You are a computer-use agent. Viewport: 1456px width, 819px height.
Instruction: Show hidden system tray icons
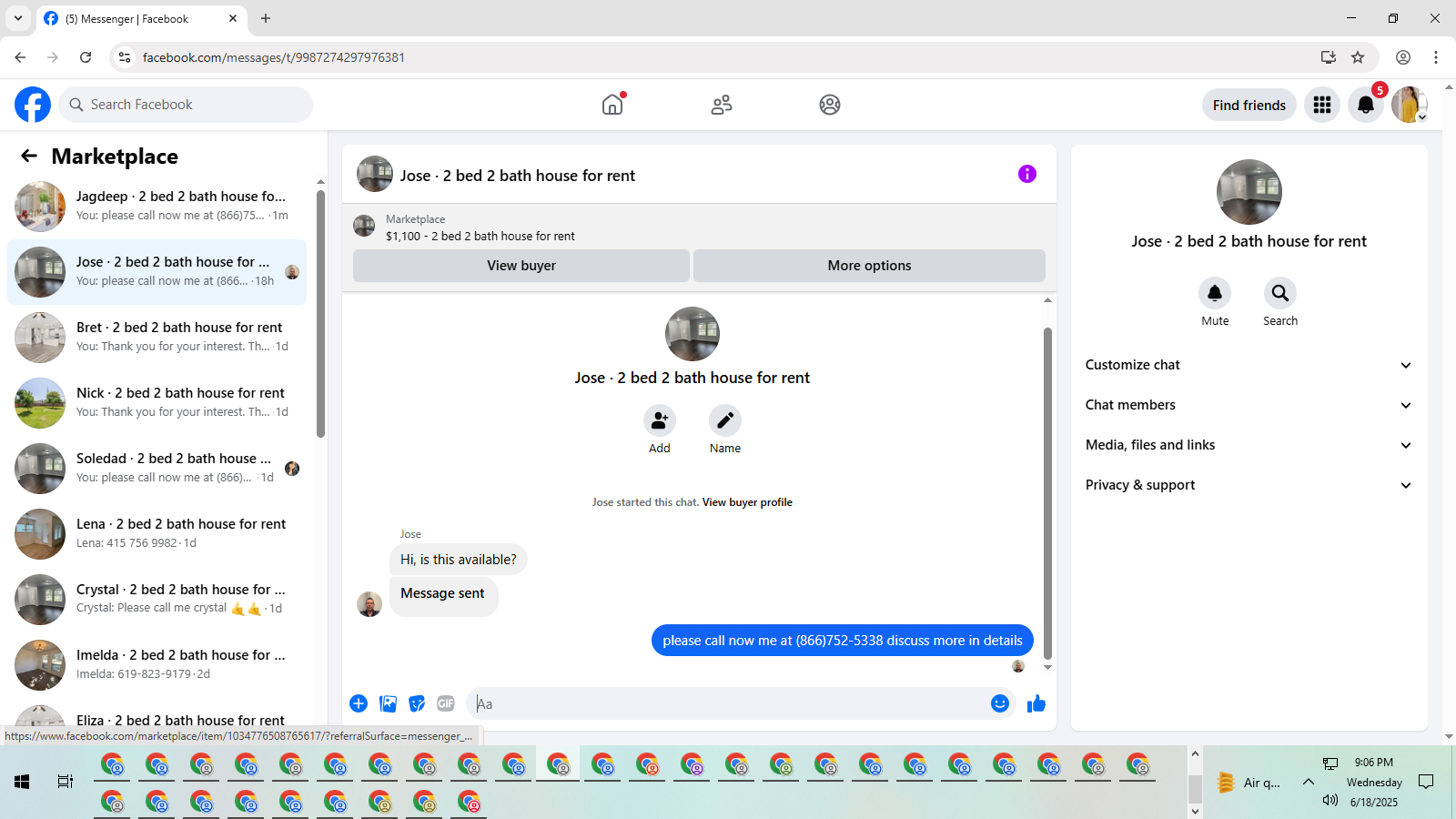click(x=1309, y=782)
